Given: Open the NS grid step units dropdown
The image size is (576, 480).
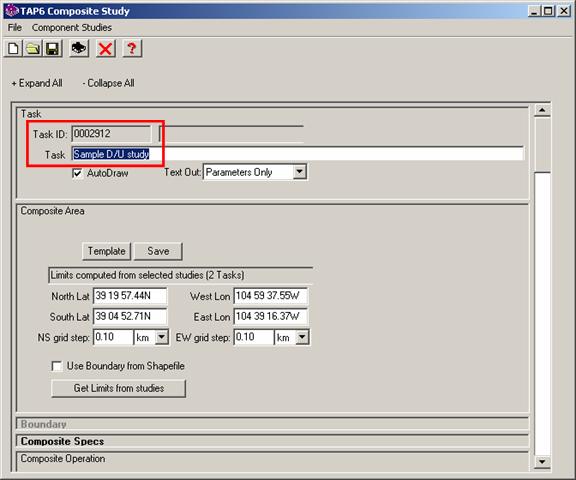Looking at the screenshot, I should click(x=162, y=337).
